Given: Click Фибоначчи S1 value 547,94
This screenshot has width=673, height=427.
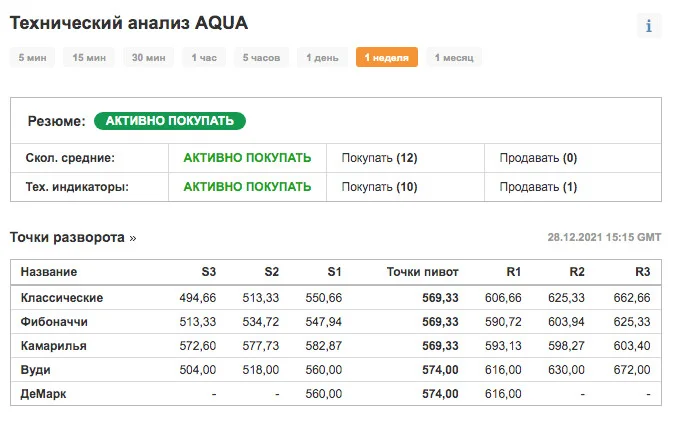Looking at the screenshot, I should (x=324, y=322).
